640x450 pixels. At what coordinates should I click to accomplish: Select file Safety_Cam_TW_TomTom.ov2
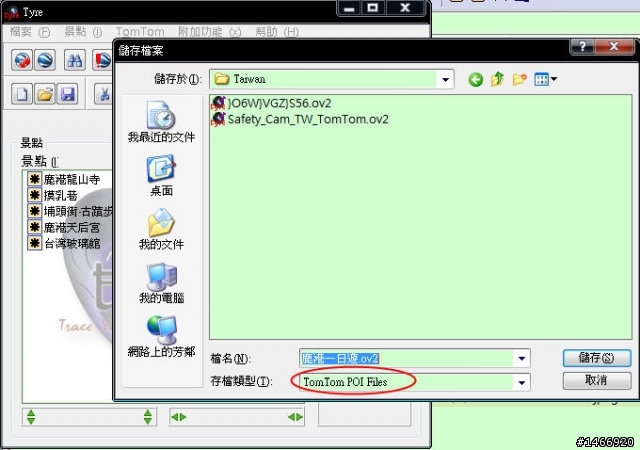300,119
